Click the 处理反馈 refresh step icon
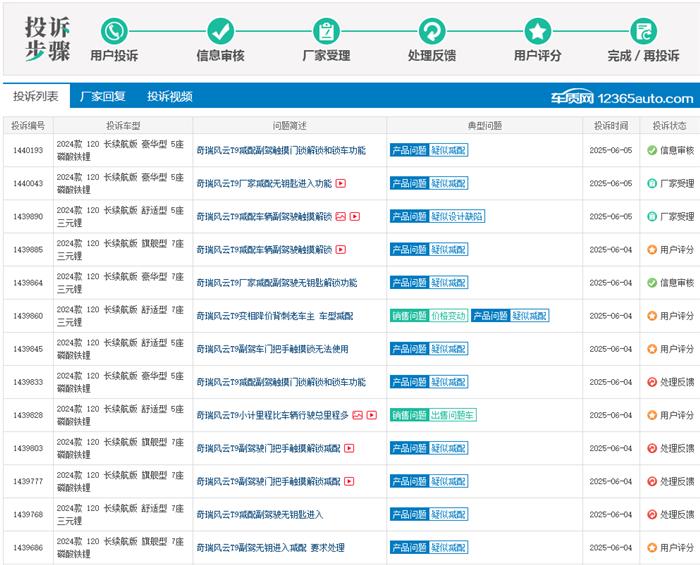The width and height of the screenshot is (700, 565). (432, 31)
